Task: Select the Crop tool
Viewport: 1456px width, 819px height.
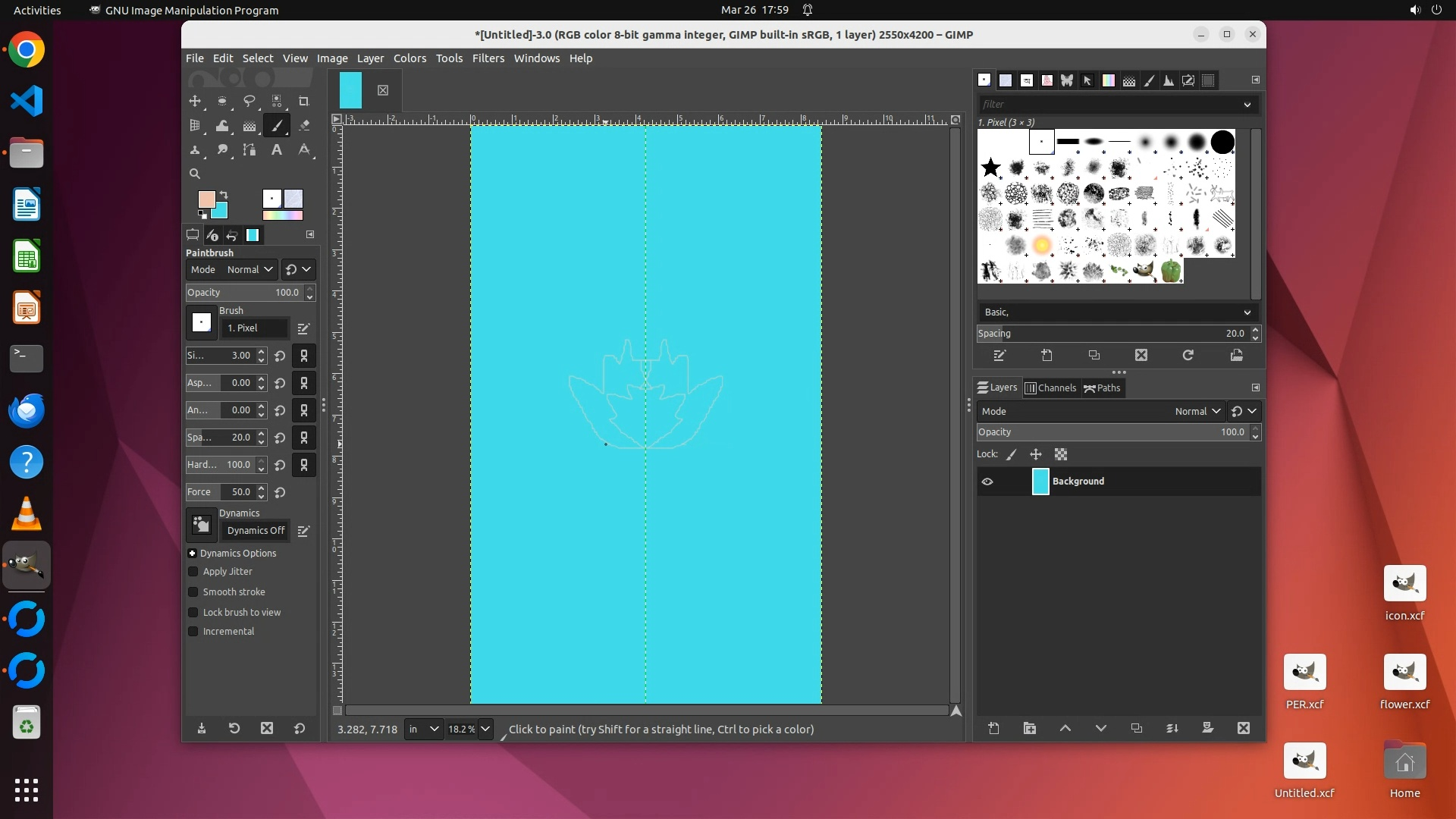Action: [x=304, y=101]
